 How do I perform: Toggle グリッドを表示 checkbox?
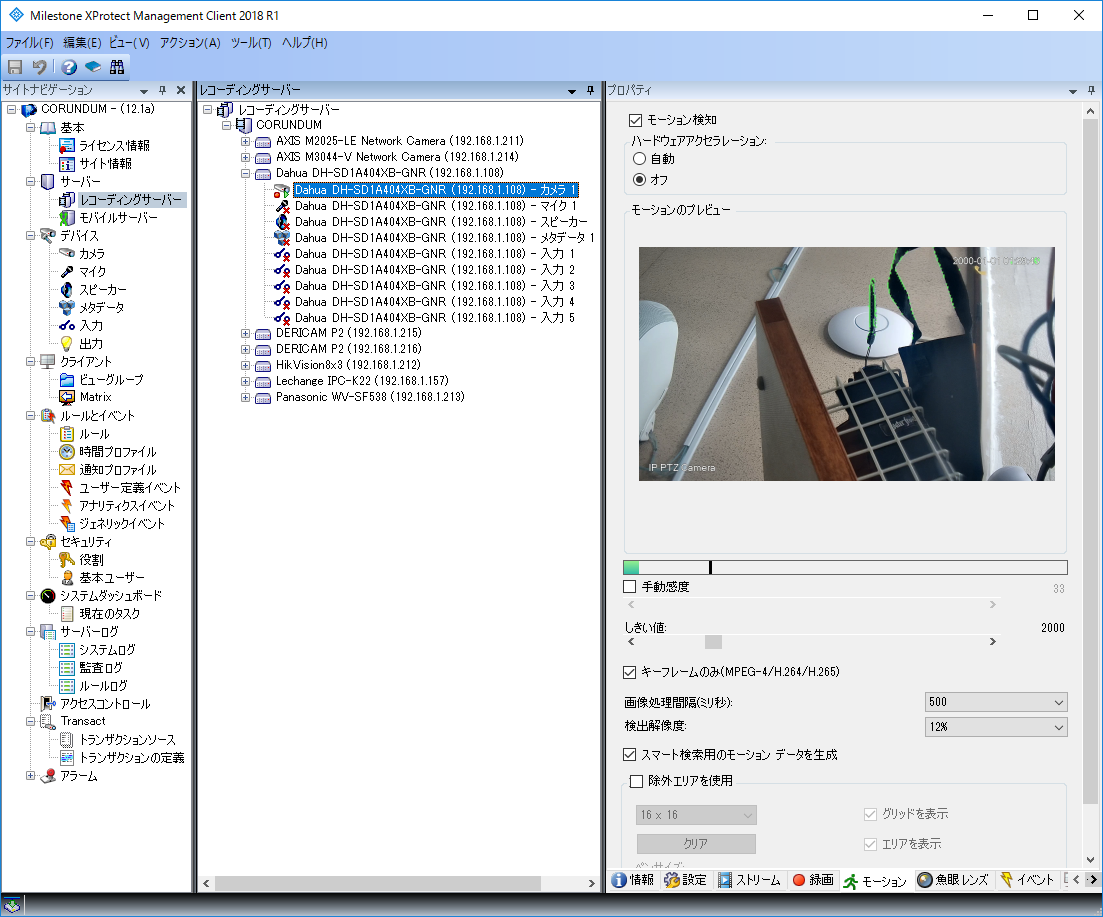pyautogui.click(x=870, y=814)
